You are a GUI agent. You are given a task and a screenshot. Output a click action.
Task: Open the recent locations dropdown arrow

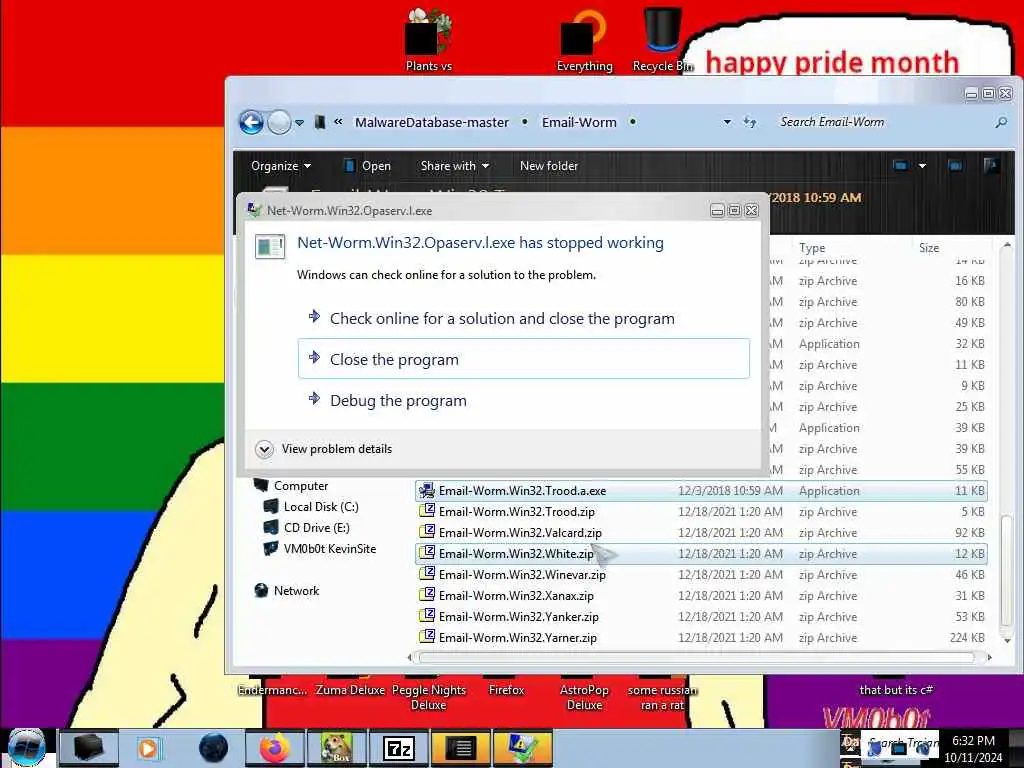click(x=299, y=123)
